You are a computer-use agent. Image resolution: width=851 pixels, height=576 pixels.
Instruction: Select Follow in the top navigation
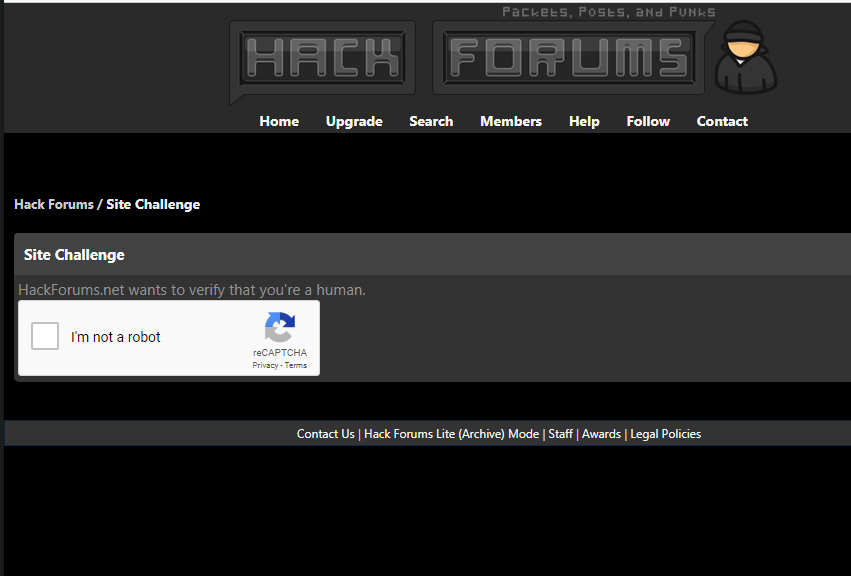[648, 121]
